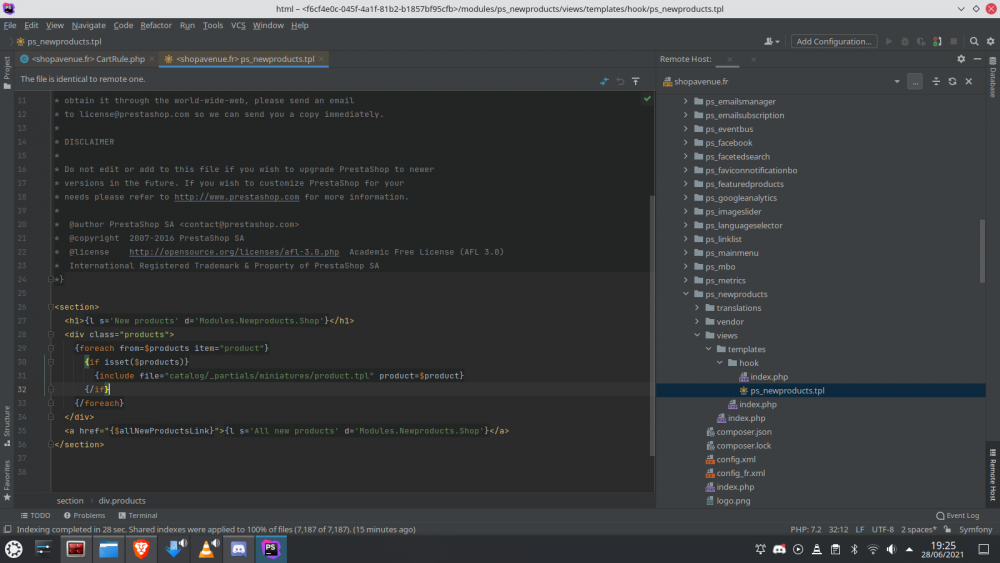Open the Refactor menu

pos(155,25)
